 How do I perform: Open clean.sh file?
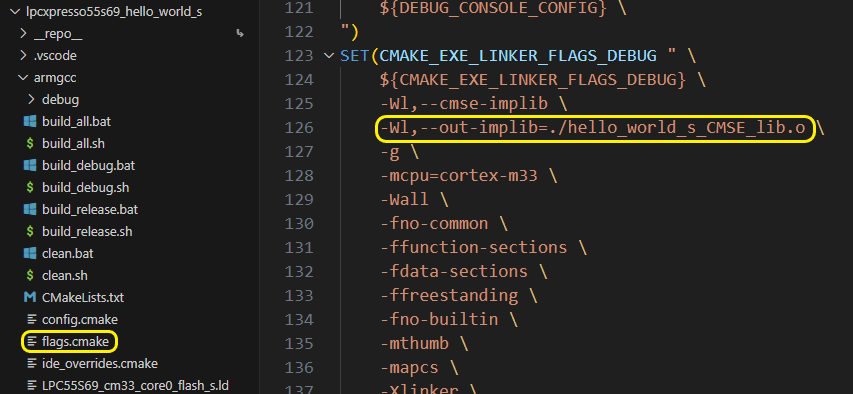coord(65,275)
